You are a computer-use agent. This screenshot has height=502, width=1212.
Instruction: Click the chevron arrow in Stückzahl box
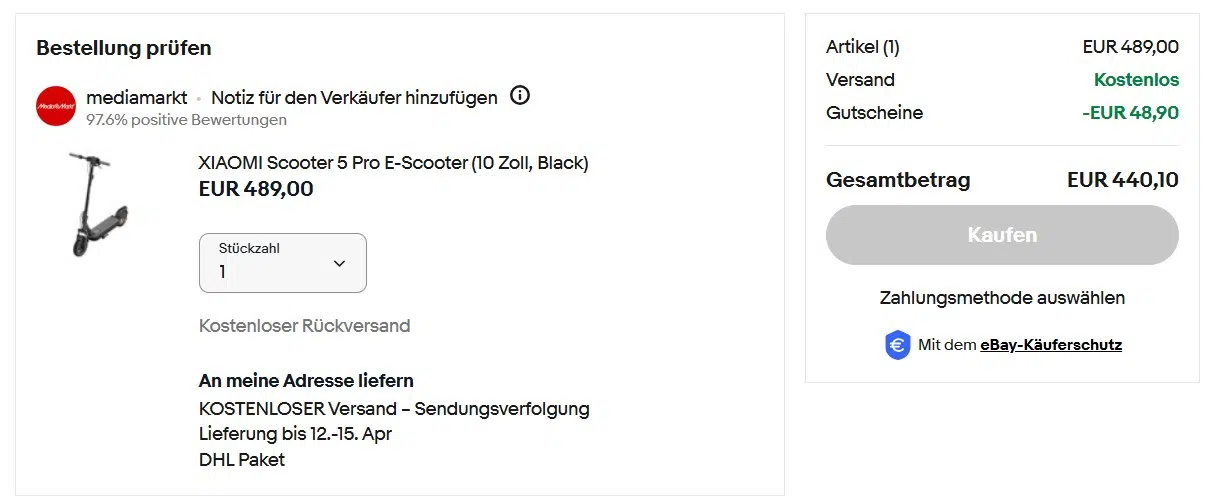tap(339, 263)
